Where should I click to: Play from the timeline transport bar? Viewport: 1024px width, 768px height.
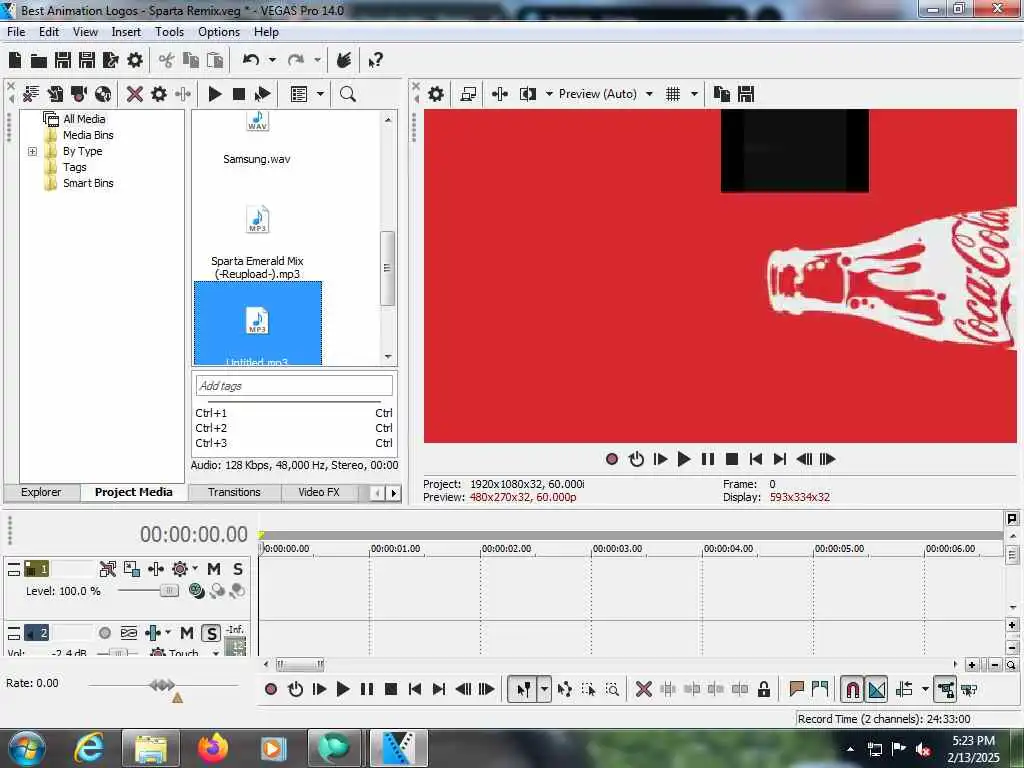(343, 689)
